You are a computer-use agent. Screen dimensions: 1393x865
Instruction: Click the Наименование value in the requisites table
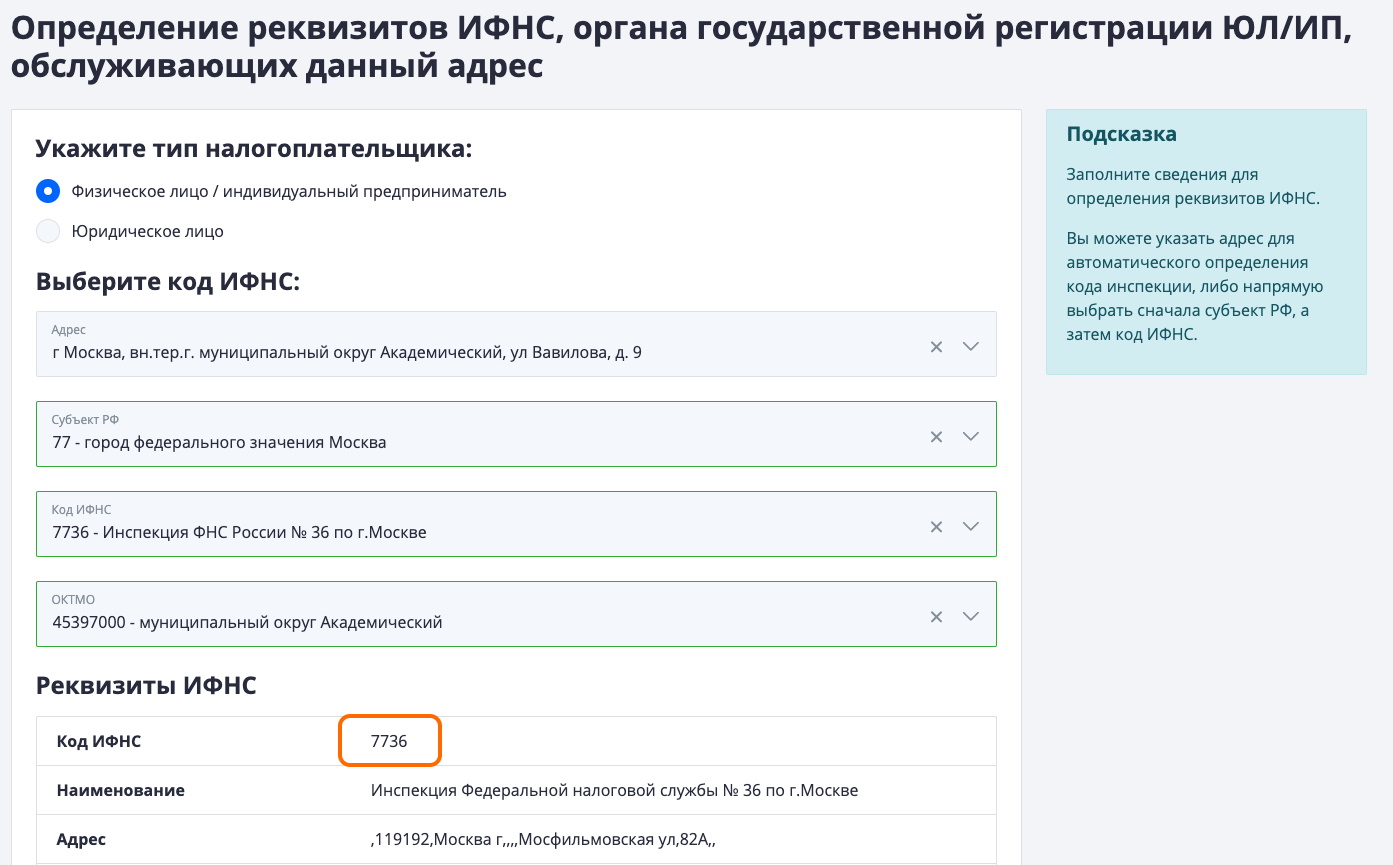pos(614,790)
